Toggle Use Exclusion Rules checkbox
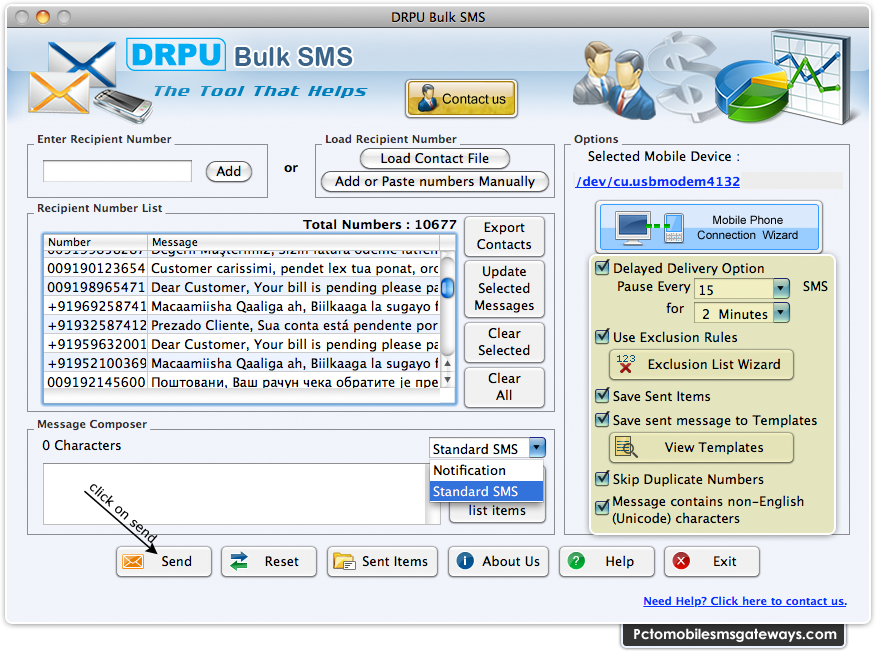Image resolution: width=876 pixels, height=651 pixels. coord(602,337)
